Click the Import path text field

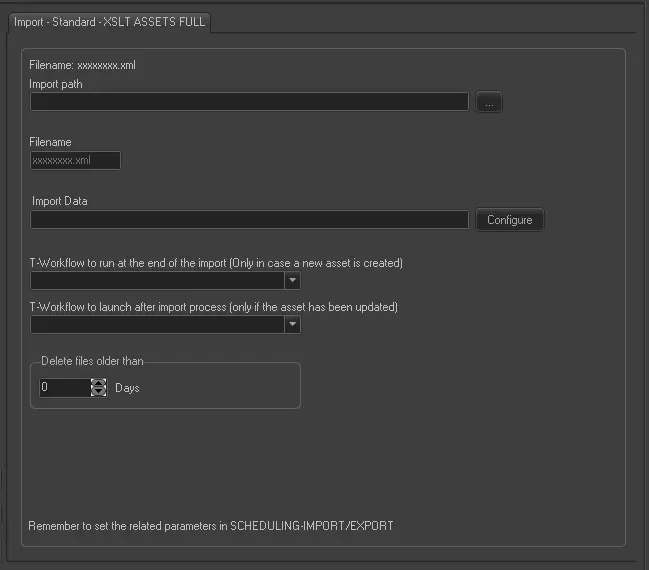249,102
